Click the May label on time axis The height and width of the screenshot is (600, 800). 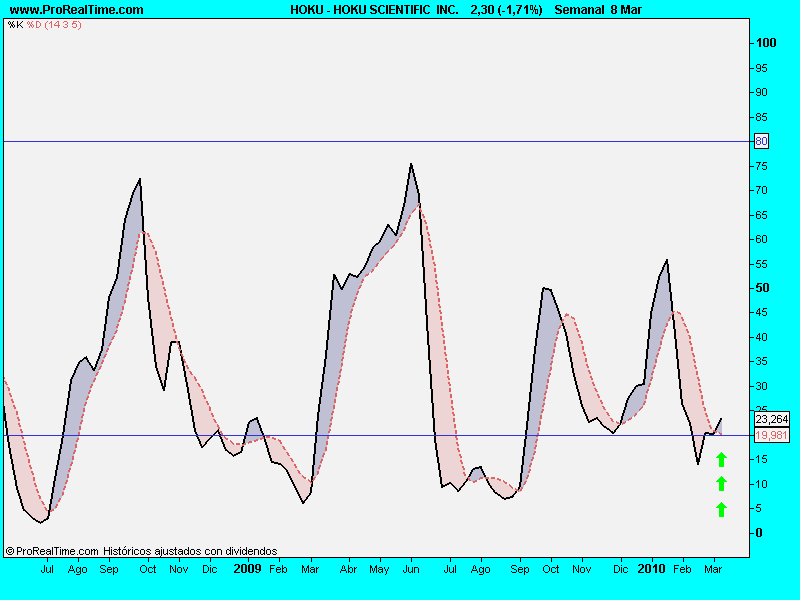(x=379, y=569)
